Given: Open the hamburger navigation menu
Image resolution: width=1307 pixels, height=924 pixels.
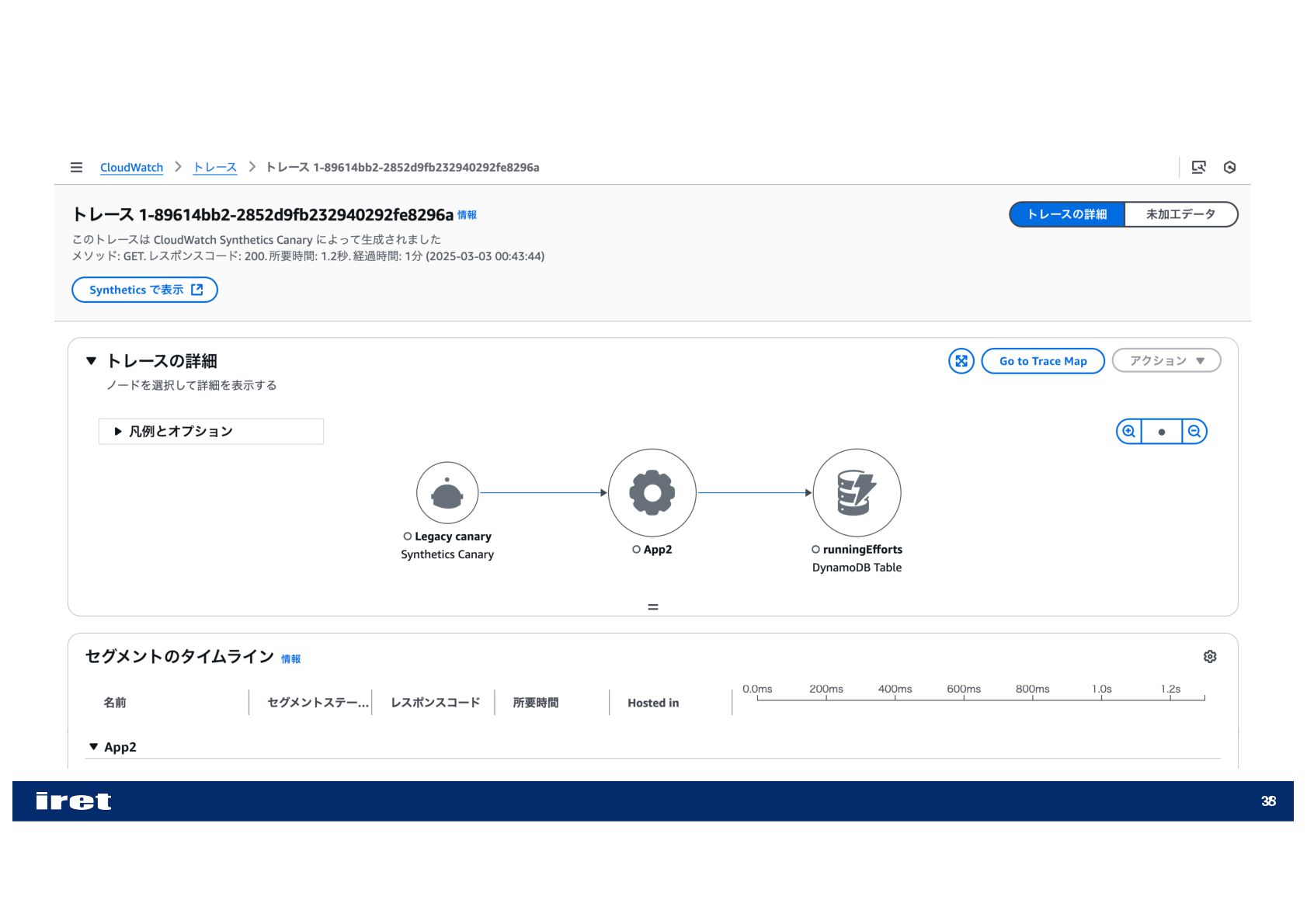Looking at the screenshot, I should pos(76,168).
